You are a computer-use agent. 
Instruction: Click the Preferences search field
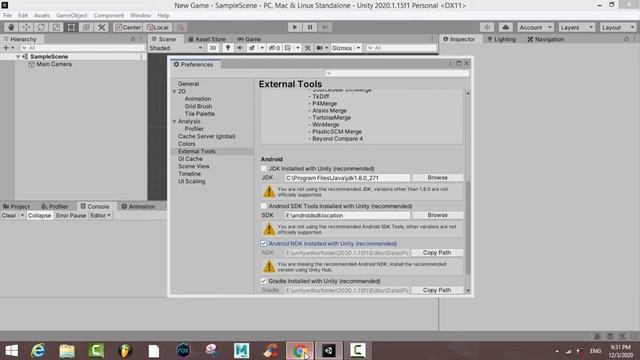point(397,73)
